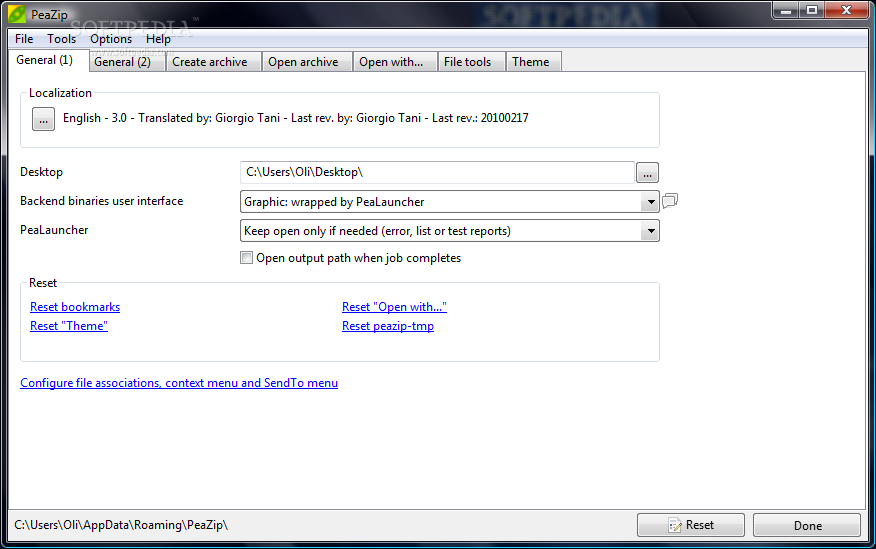Expand the PeaLauncher behavior dropdown
The height and width of the screenshot is (549, 876).
click(x=650, y=231)
